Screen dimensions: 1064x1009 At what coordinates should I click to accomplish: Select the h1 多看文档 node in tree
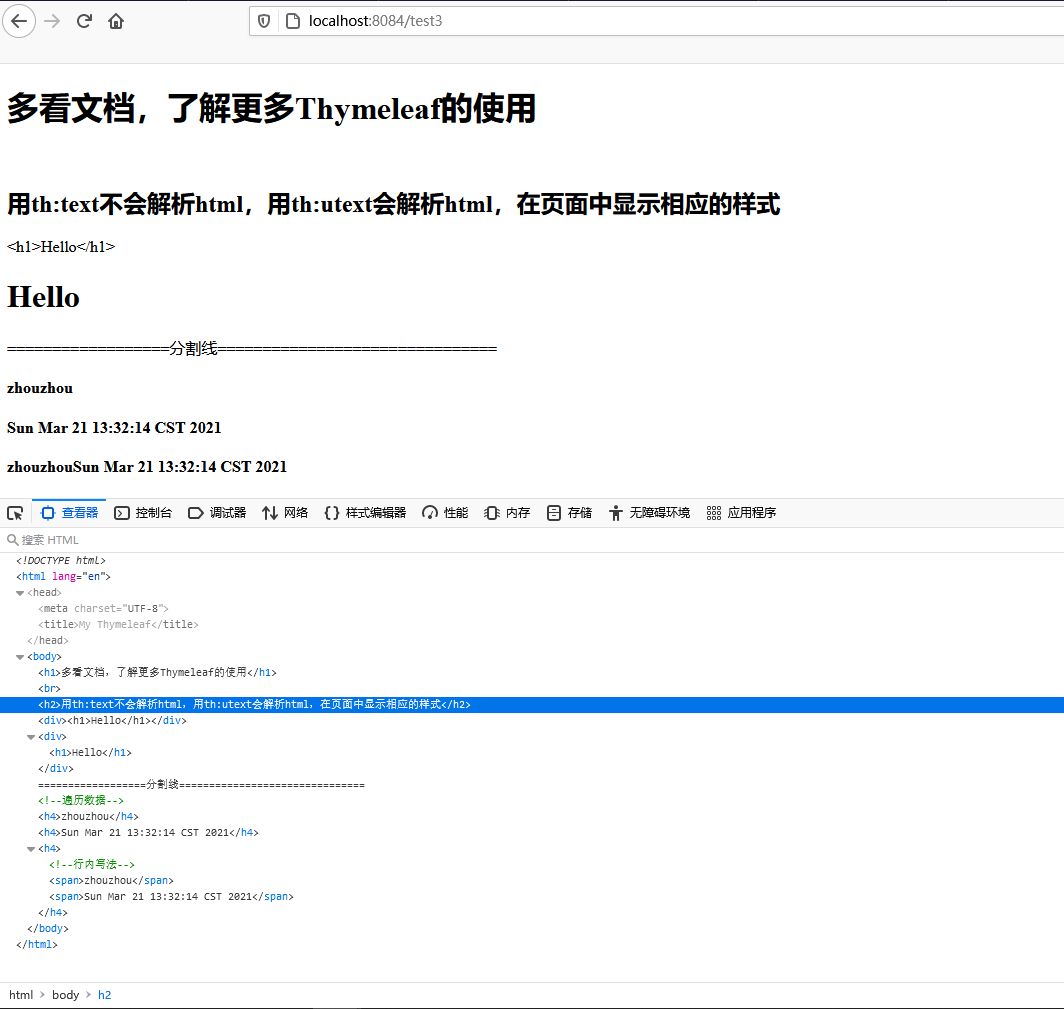click(x=157, y=672)
